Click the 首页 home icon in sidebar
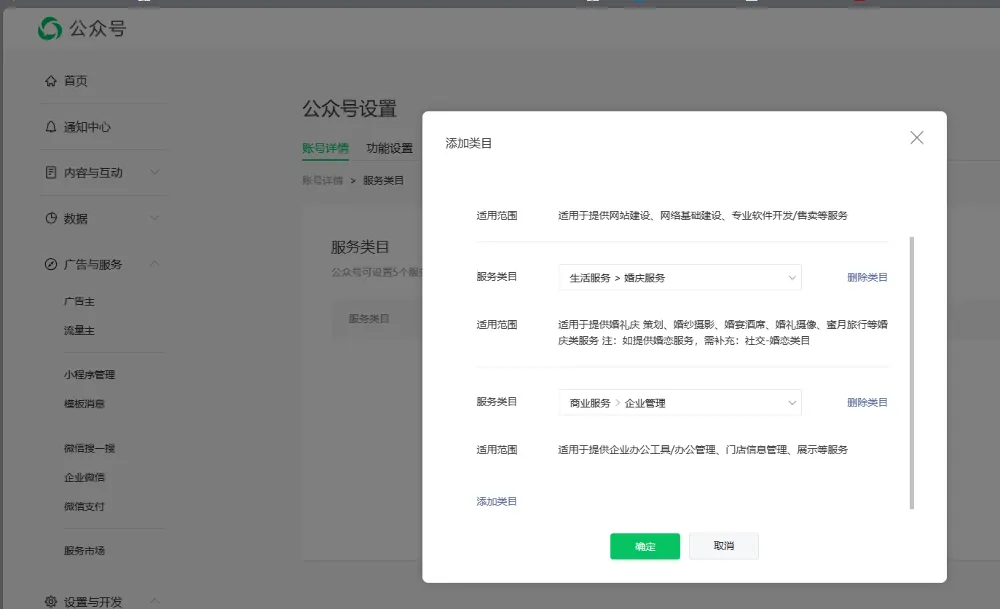This screenshot has height=609, width=1000. (x=51, y=81)
